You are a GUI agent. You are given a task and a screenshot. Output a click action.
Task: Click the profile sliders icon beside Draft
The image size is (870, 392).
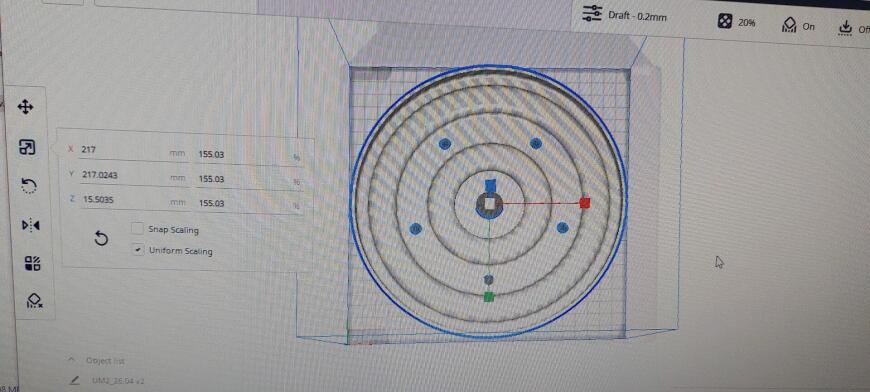[x=592, y=13]
